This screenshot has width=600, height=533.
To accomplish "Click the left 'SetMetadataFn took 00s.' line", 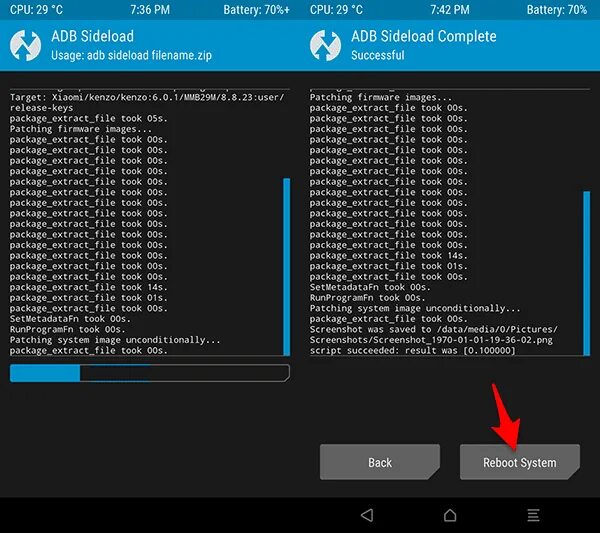I will tap(70, 319).
